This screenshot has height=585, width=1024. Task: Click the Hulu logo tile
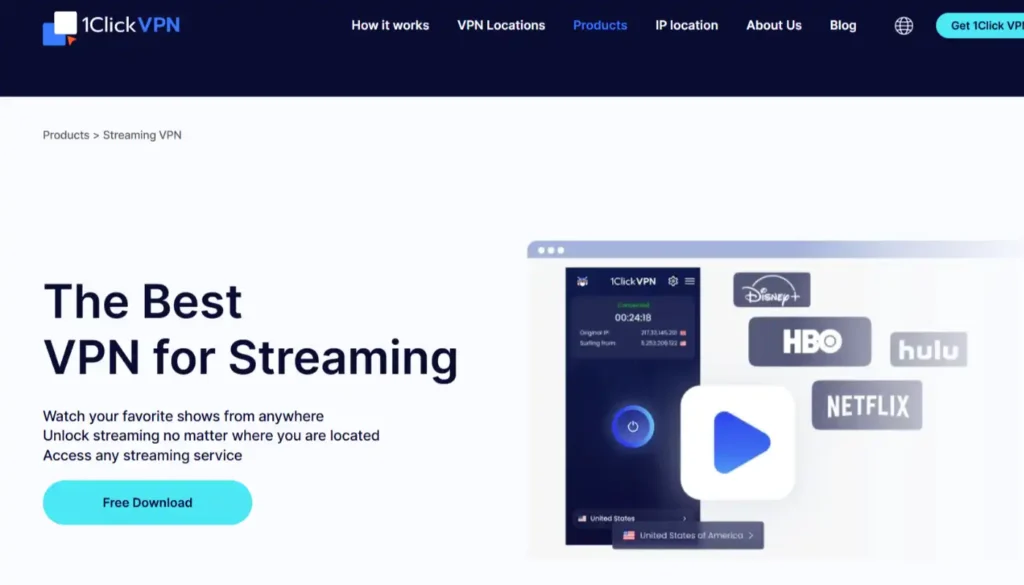click(928, 350)
